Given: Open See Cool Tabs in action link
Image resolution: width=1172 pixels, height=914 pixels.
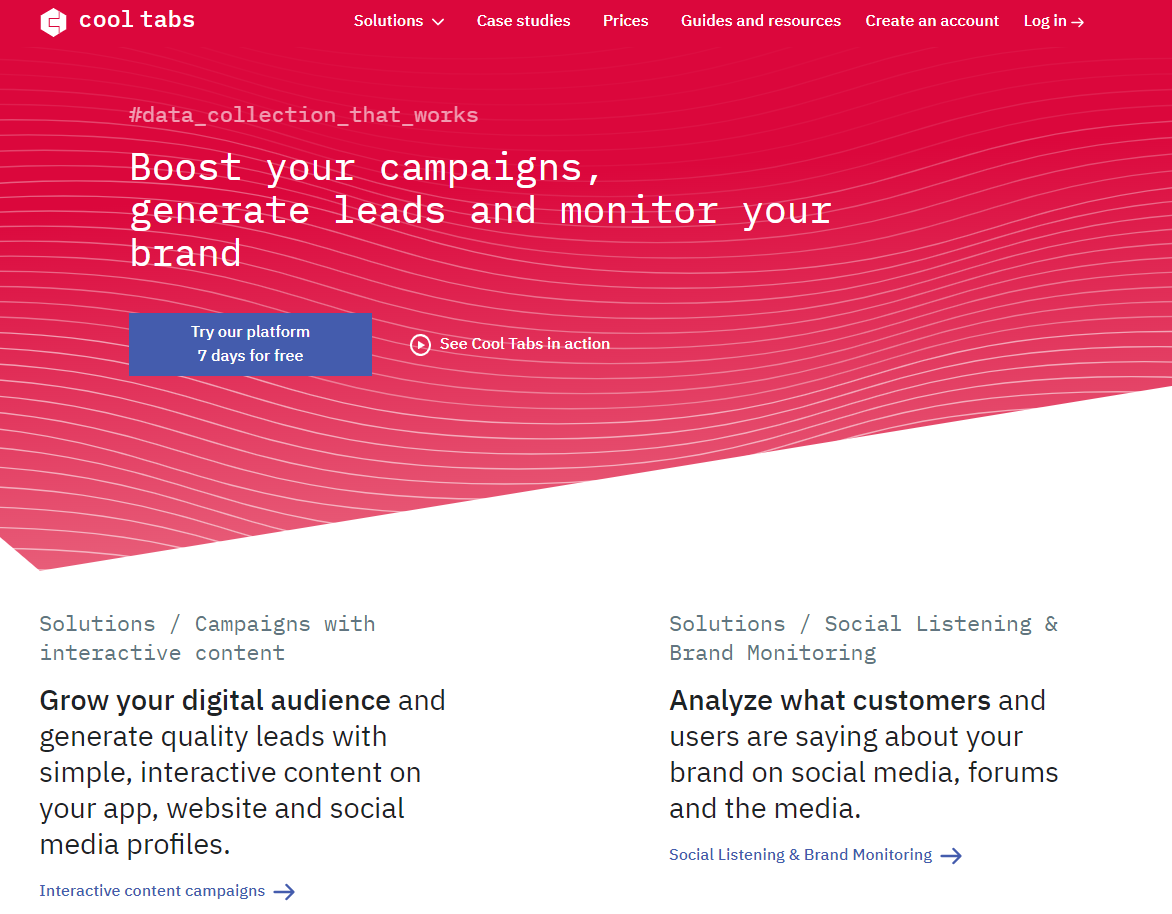Looking at the screenshot, I should click(x=524, y=344).
